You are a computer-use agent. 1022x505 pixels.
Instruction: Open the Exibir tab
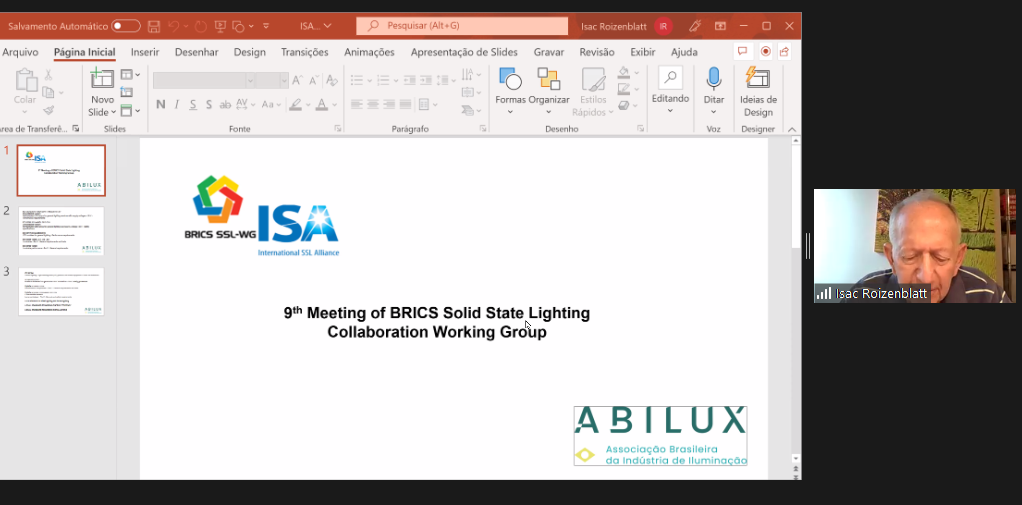click(643, 52)
